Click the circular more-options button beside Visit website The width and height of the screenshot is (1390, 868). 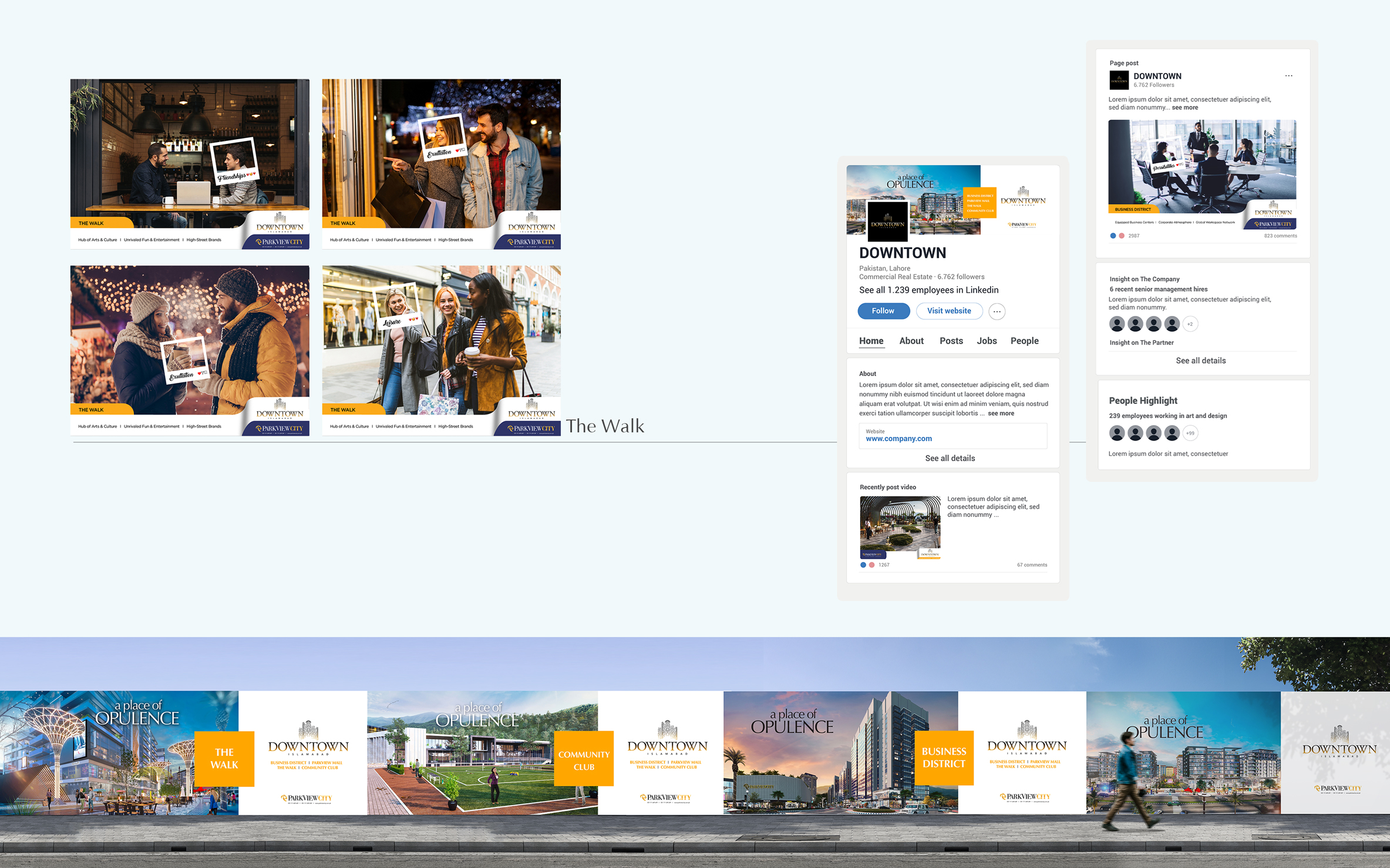point(997,311)
